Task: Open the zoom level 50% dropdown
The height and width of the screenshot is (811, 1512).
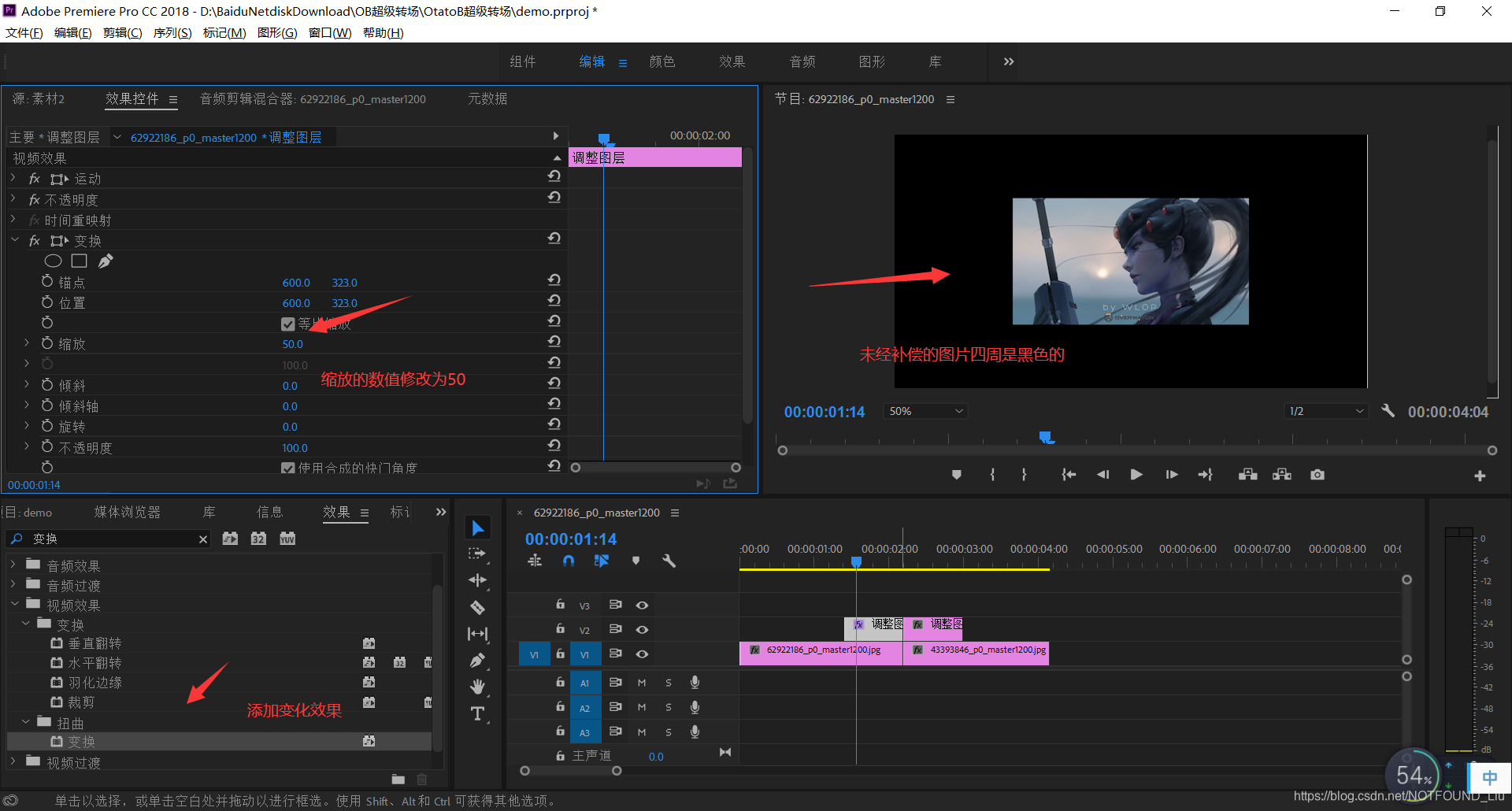Action: pos(926,411)
